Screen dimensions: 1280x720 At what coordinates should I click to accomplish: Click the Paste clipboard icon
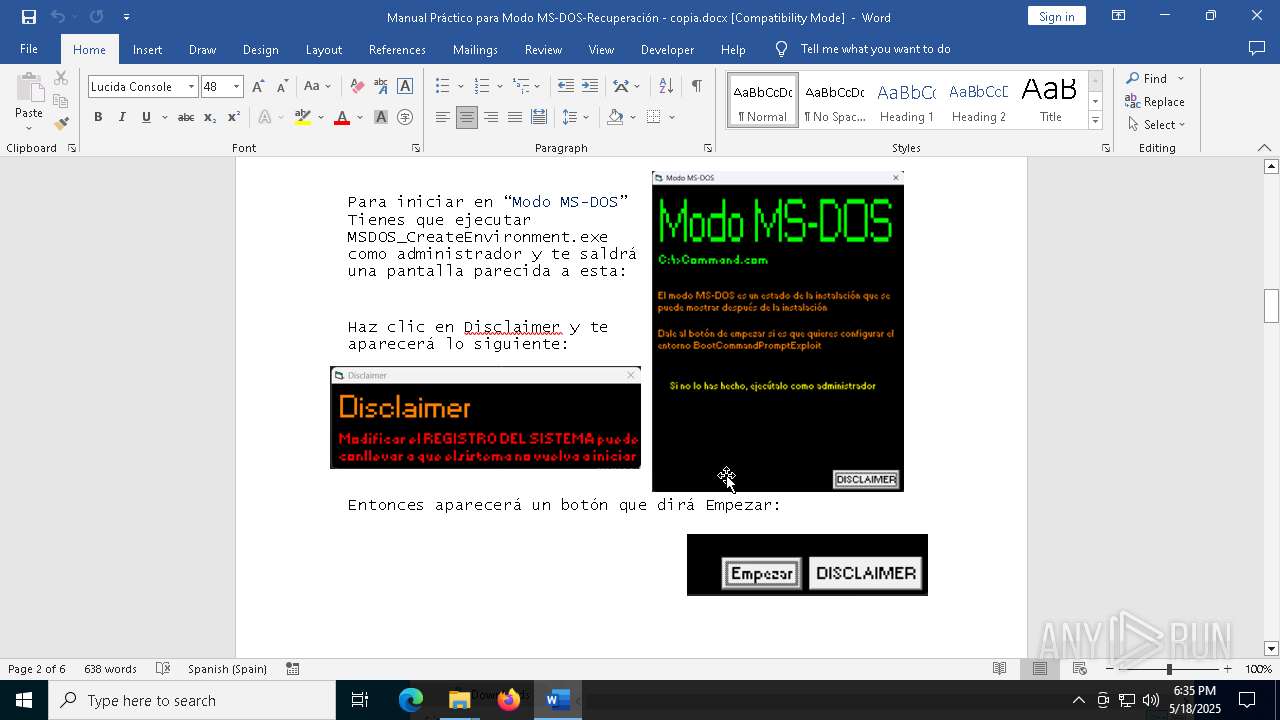pyautogui.click(x=29, y=88)
